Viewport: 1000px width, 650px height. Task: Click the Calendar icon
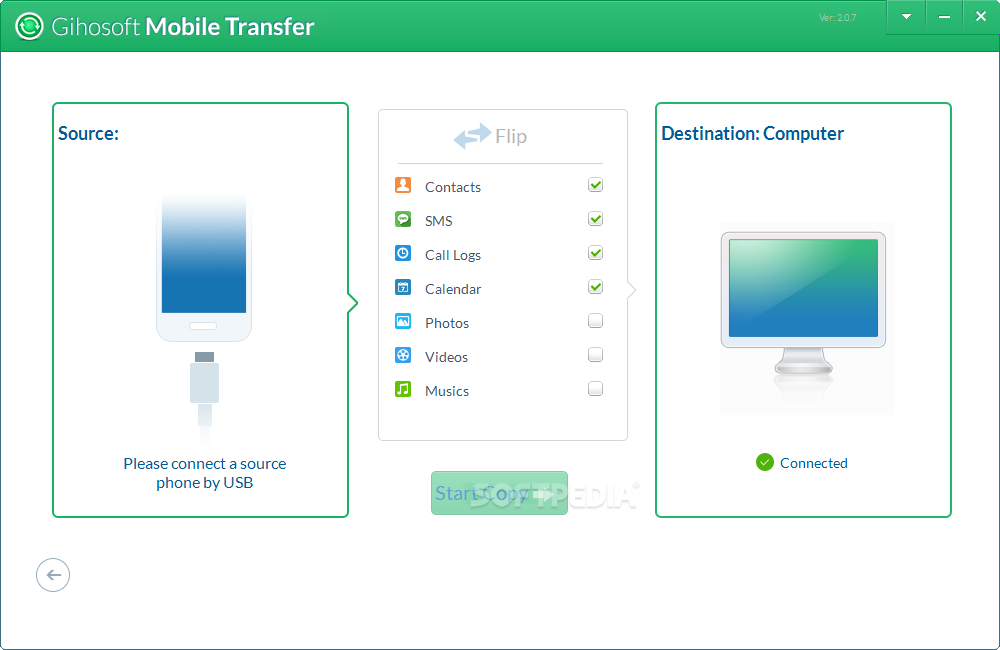[403, 288]
